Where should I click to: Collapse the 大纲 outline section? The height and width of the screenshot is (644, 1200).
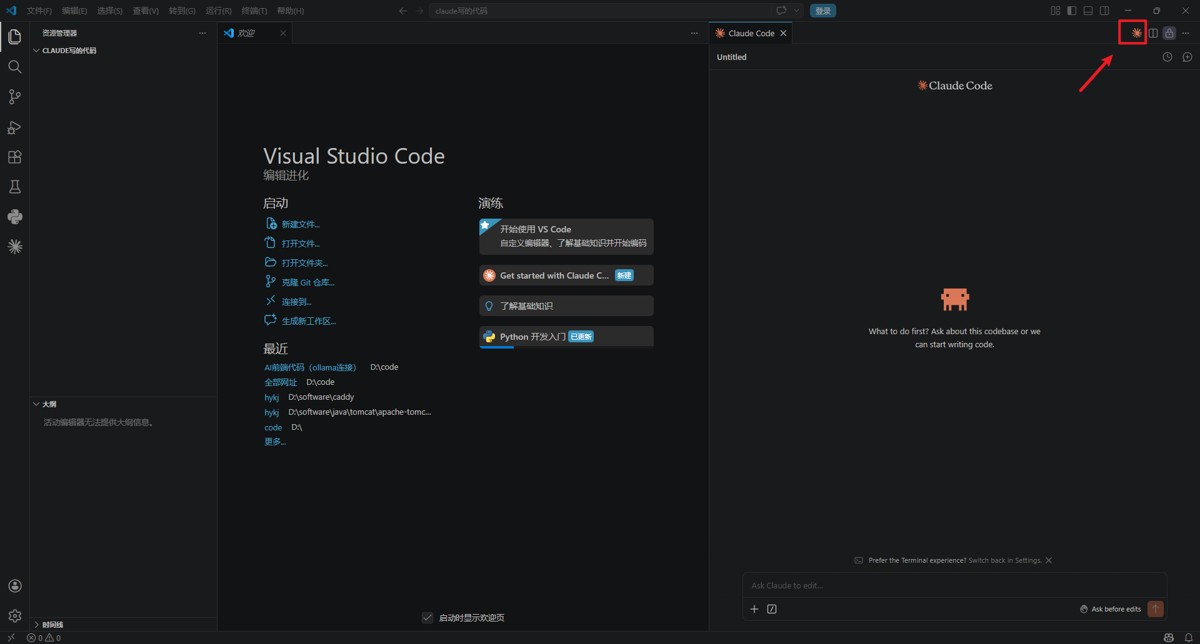pos(45,404)
